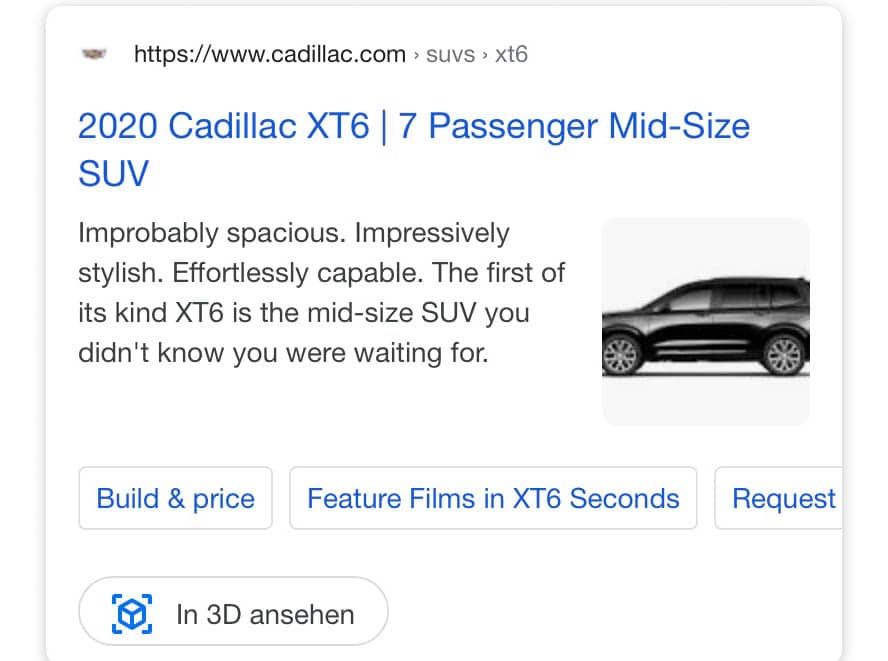Open 'Feature Films in XT6 Seconds' chip
Screen dimensions: 888x661
493,498
